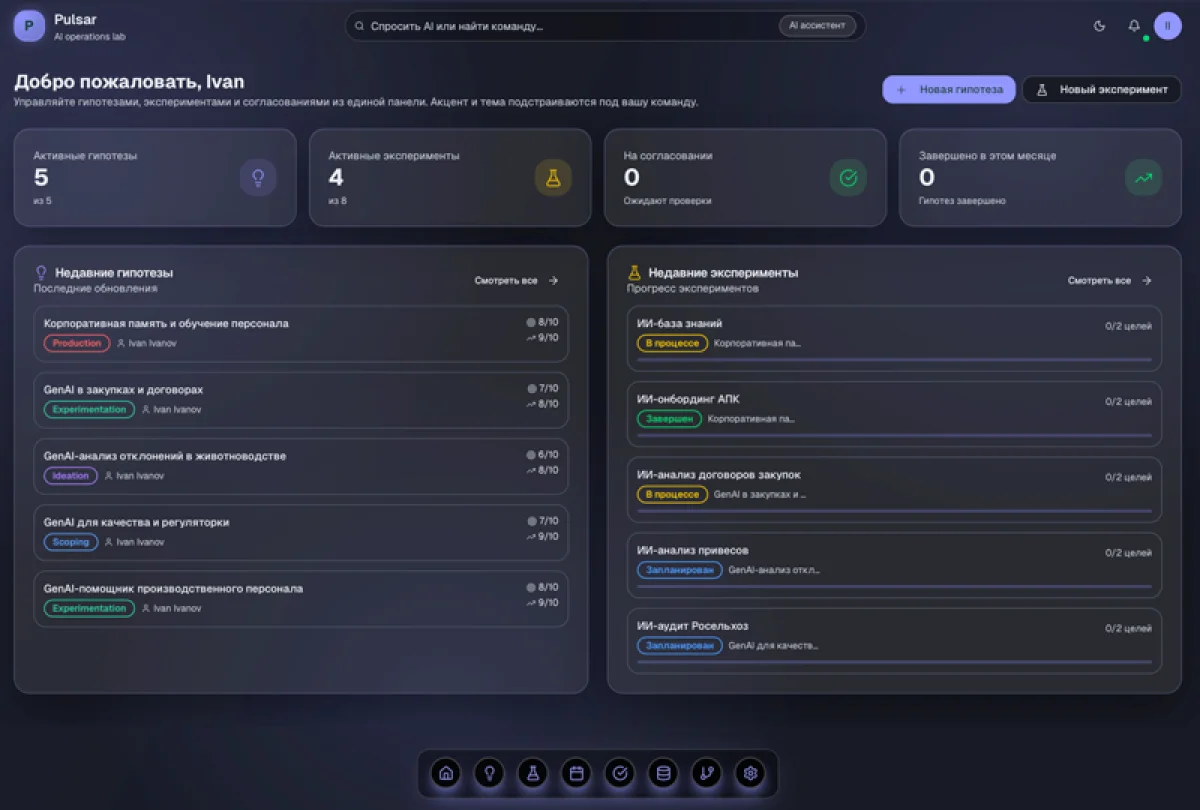Click Experimentation tag under GenAI в закупках
This screenshot has width=1200, height=810.
click(x=89, y=409)
